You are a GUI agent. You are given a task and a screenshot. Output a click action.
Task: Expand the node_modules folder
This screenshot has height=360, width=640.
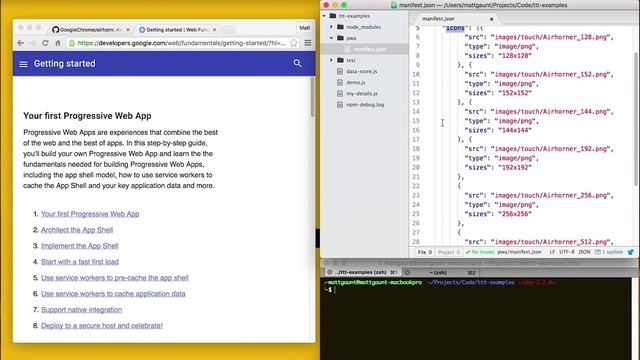click(x=331, y=27)
